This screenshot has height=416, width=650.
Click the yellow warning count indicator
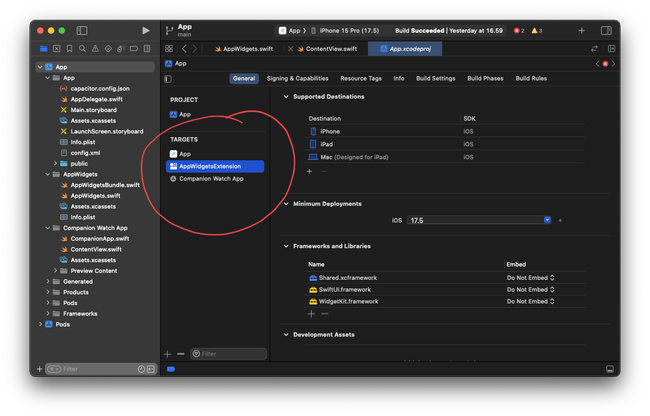click(x=537, y=31)
